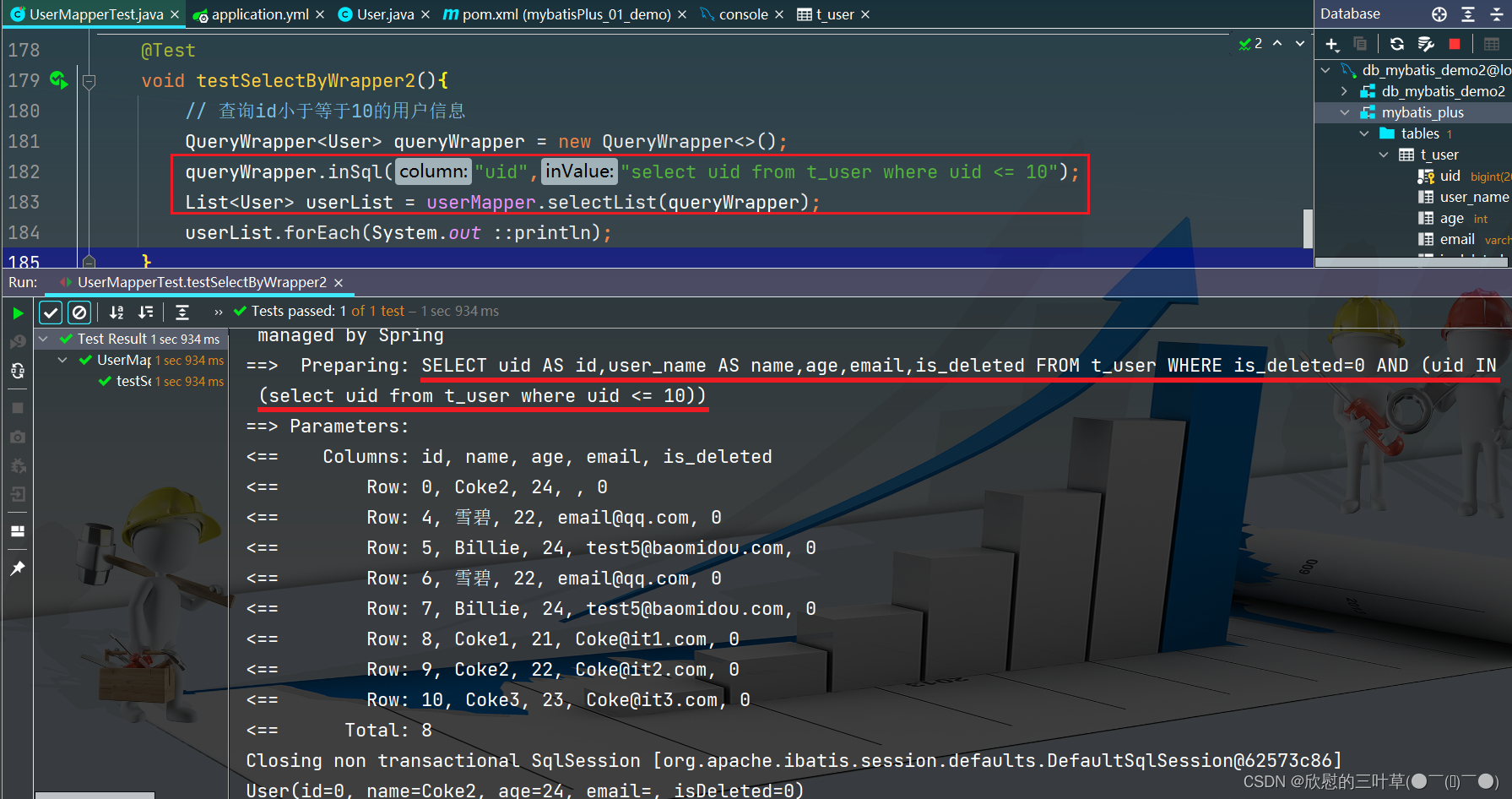Screen dimensions: 1512x799
Task: Click the table editor icon in Database toolbar
Action: (x=1492, y=44)
